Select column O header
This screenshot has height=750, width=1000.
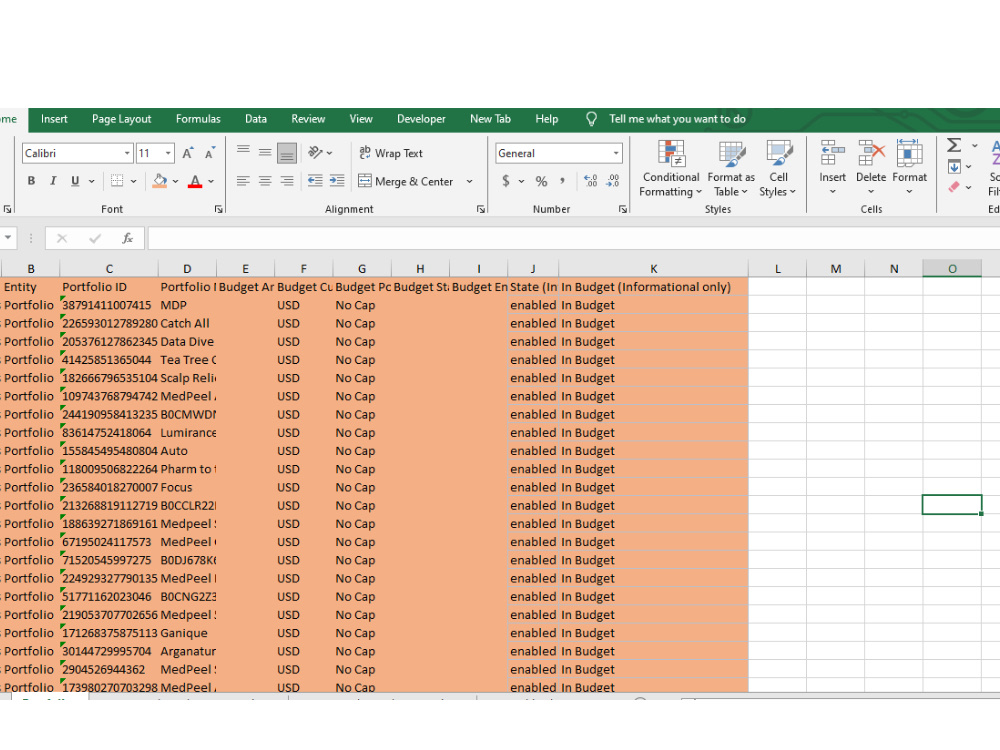[952, 268]
